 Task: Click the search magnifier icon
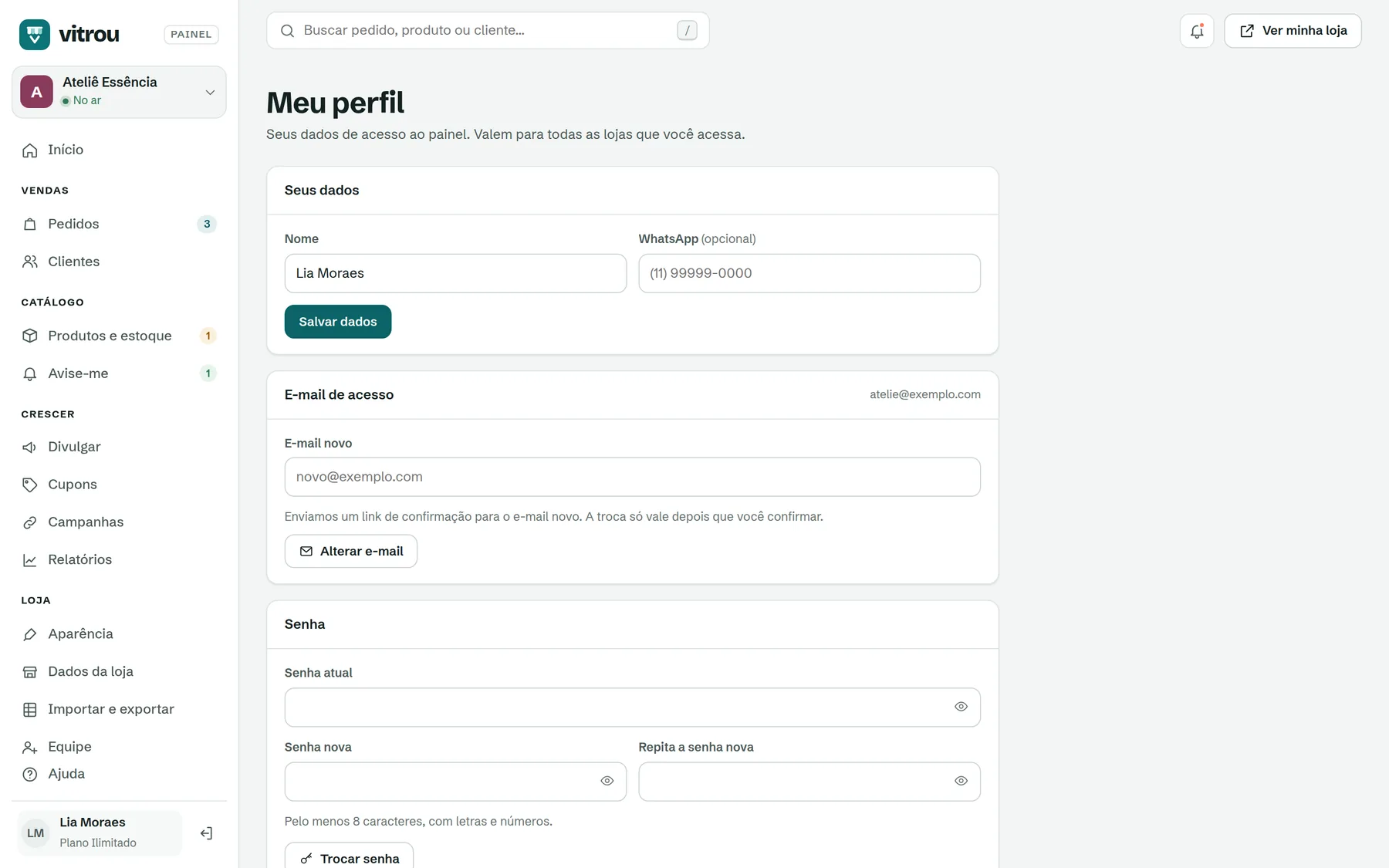(x=287, y=31)
